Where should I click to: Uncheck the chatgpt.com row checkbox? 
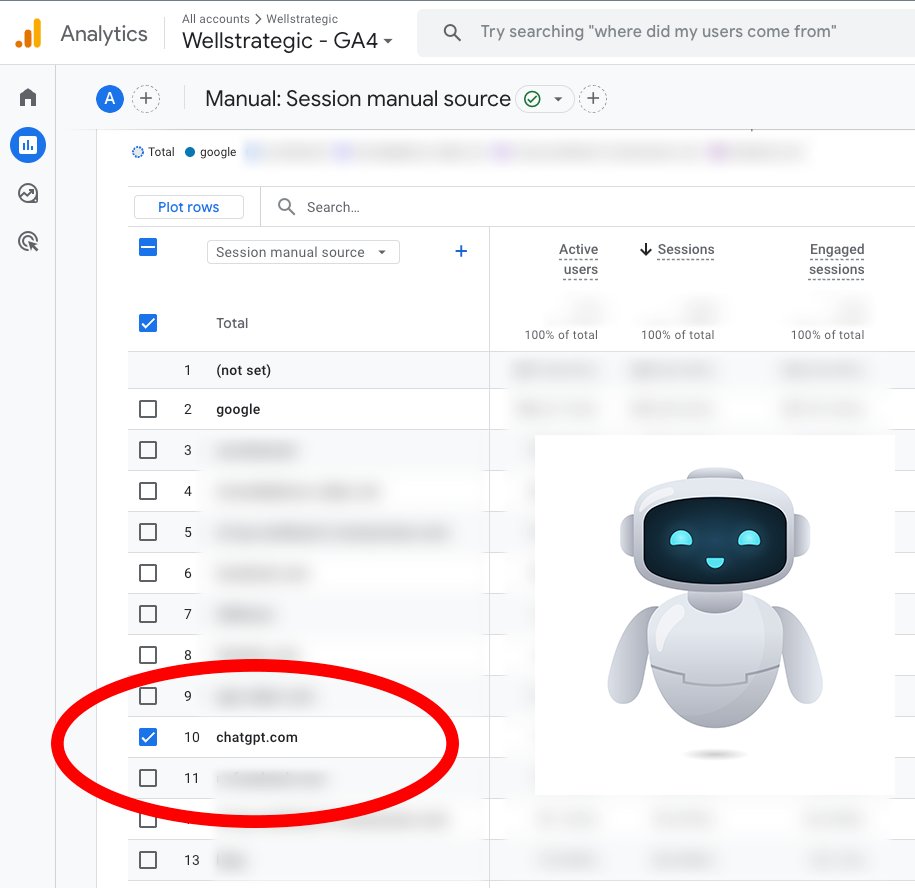(148, 737)
